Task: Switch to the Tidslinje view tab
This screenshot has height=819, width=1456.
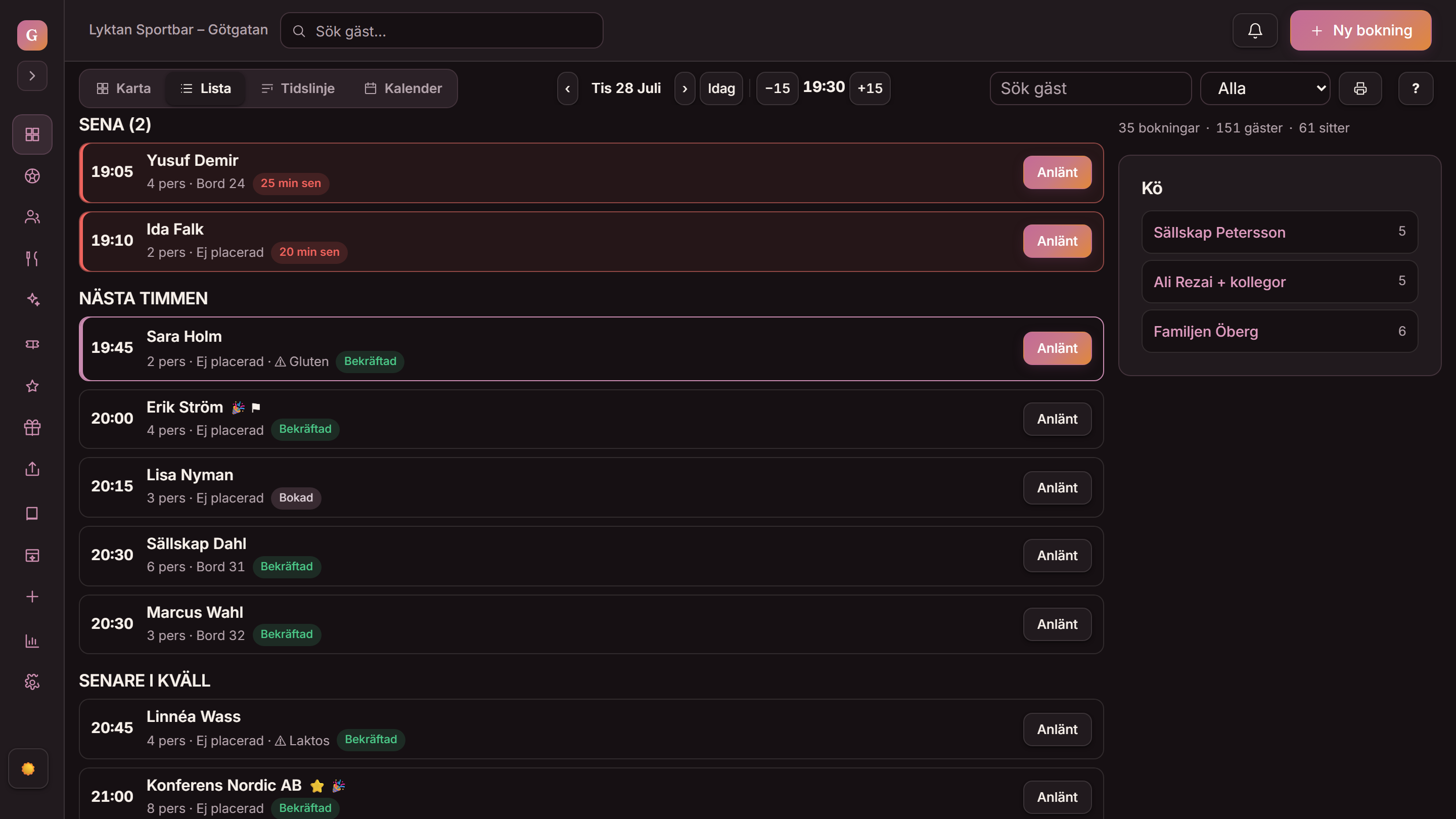Action: point(298,88)
